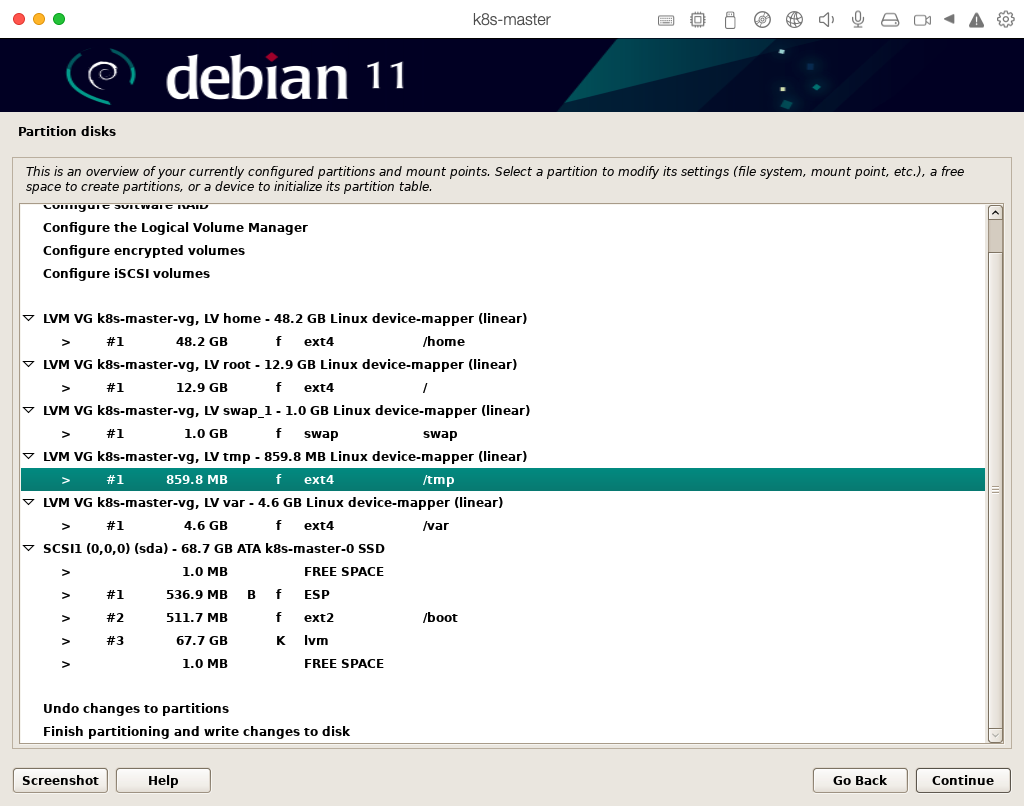Click the Go Back button

coord(859,780)
